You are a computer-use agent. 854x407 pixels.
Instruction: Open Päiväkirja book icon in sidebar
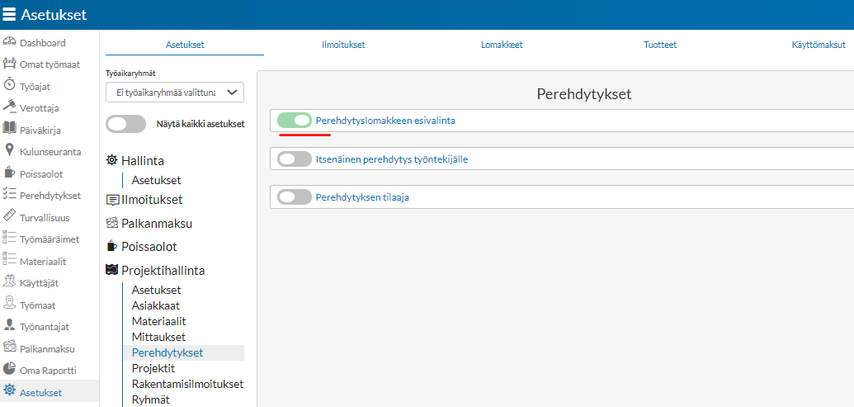point(10,128)
